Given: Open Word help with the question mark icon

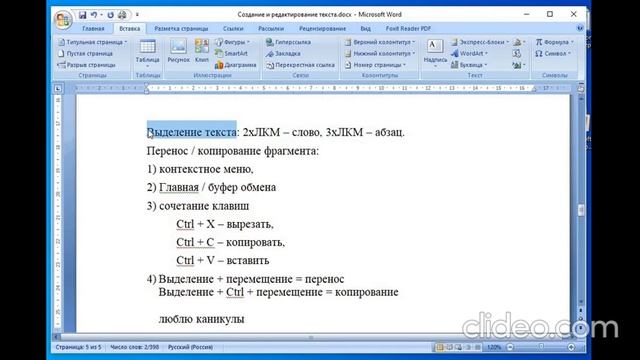Looking at the screenshot, I should 580,28.
